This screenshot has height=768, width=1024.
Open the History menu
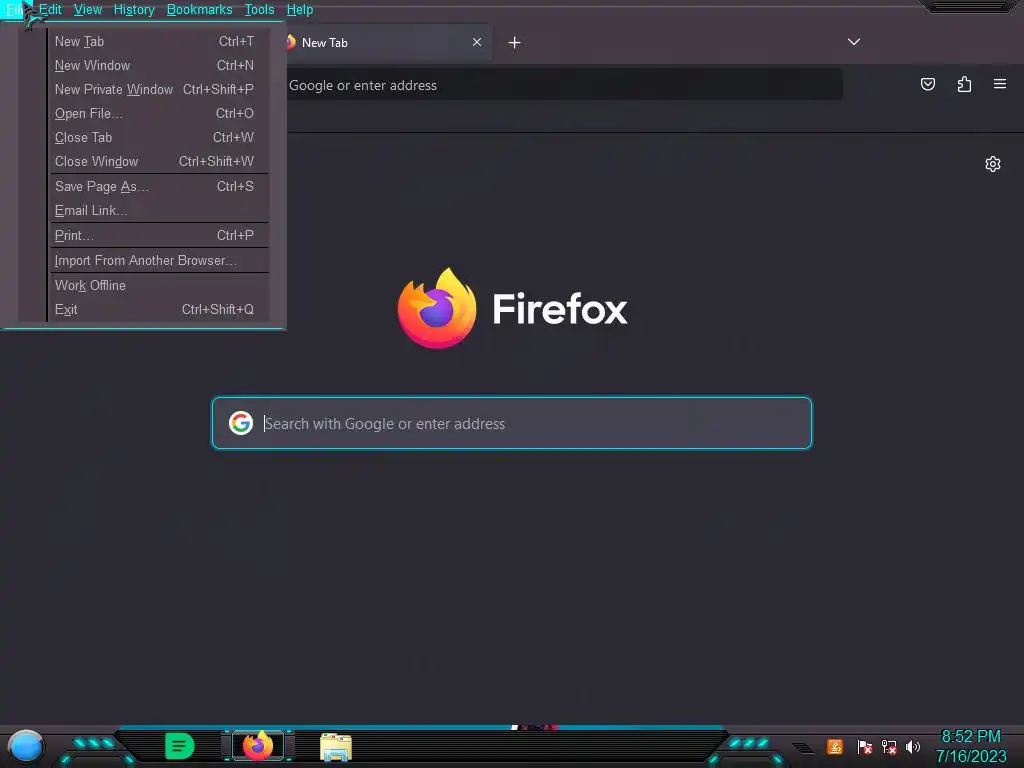pos(134,9)
